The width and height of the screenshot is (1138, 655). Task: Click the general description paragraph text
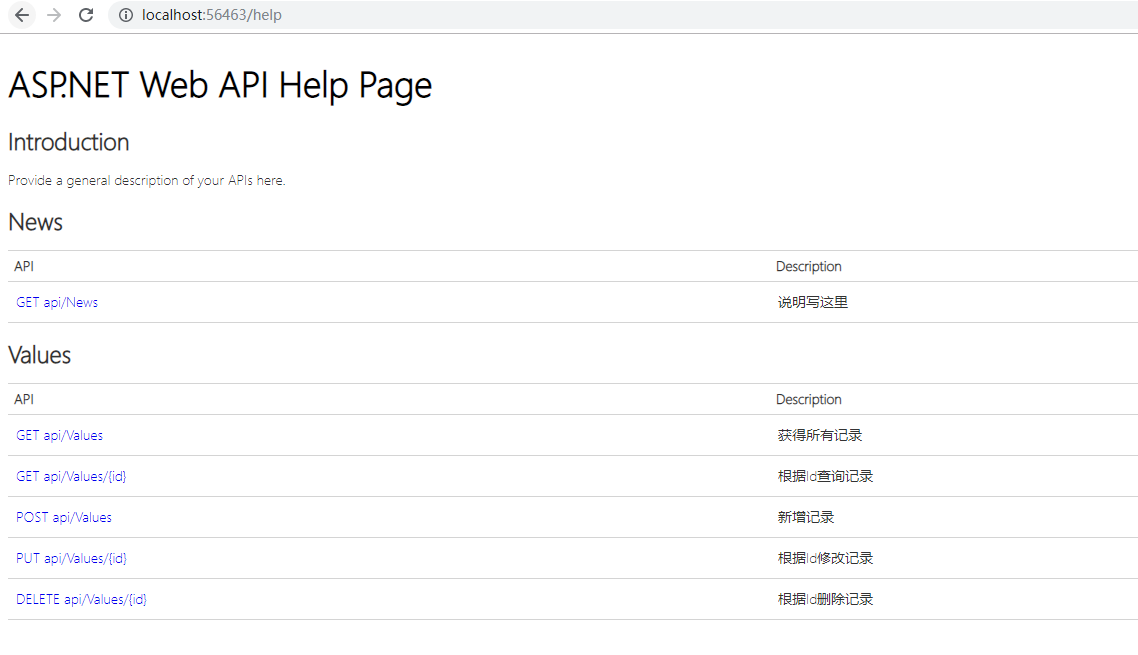(147, 180)
